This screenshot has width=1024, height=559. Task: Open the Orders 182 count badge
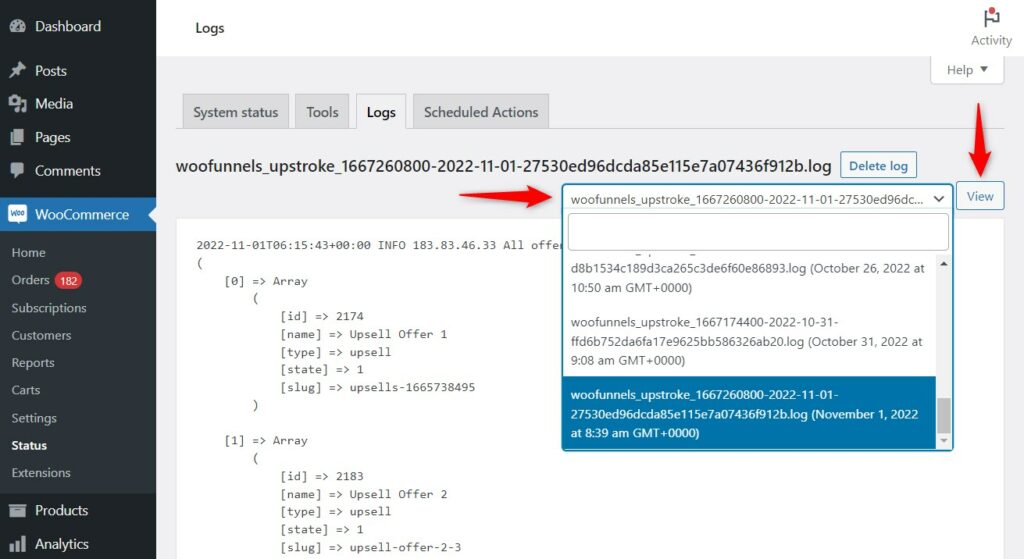69,281
